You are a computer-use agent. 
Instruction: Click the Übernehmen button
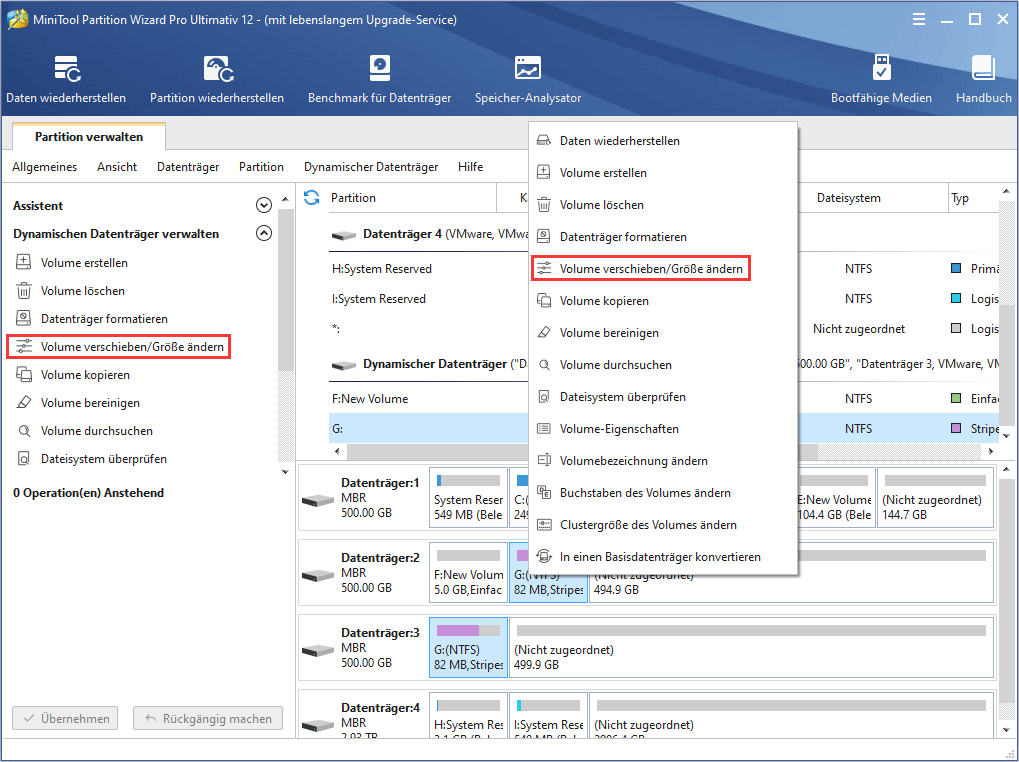click(65, 718)
